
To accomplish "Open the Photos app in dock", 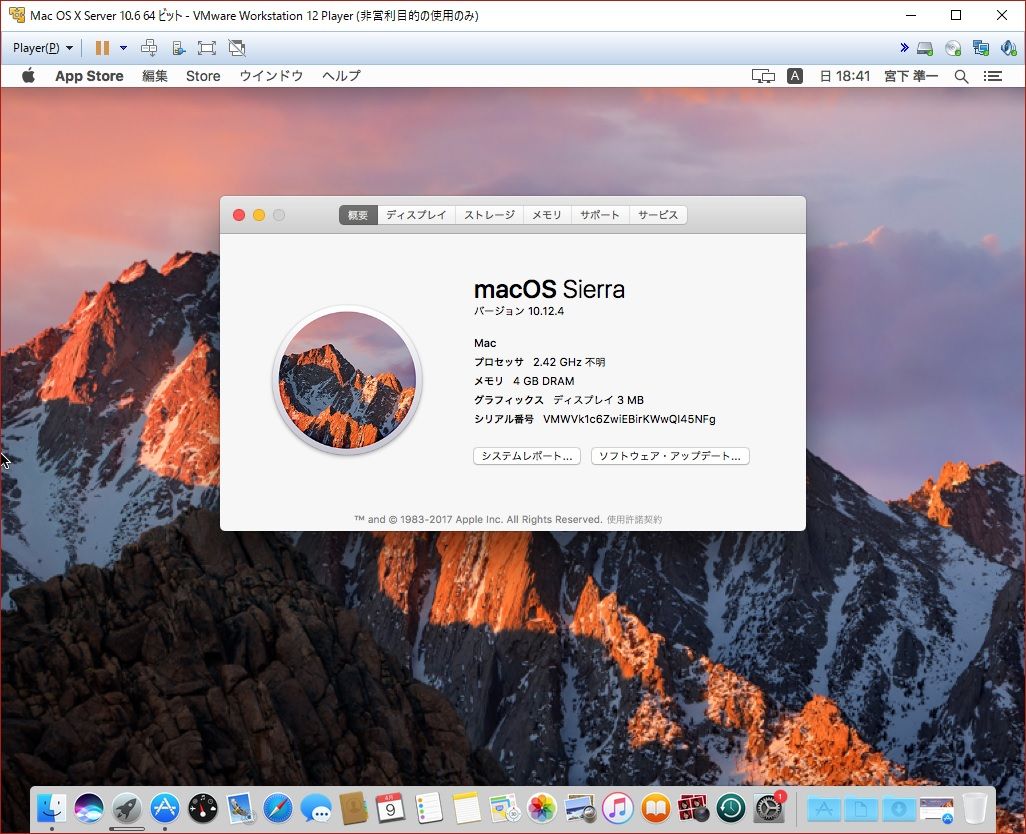I will tap(542, 808).
